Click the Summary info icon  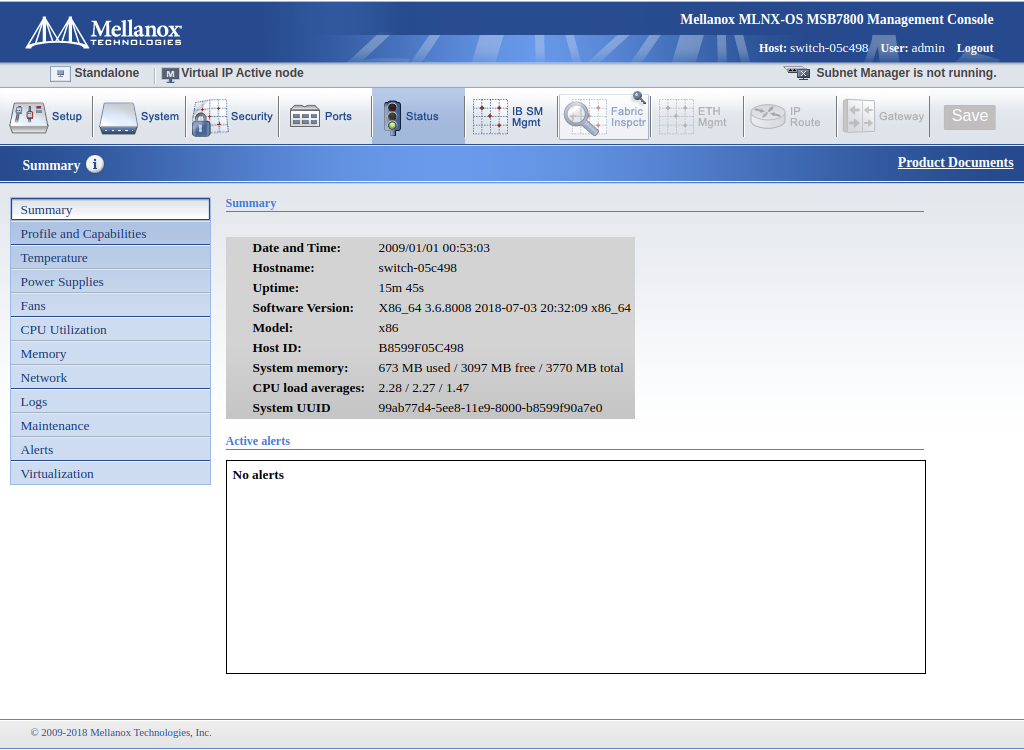coord(95,164)
